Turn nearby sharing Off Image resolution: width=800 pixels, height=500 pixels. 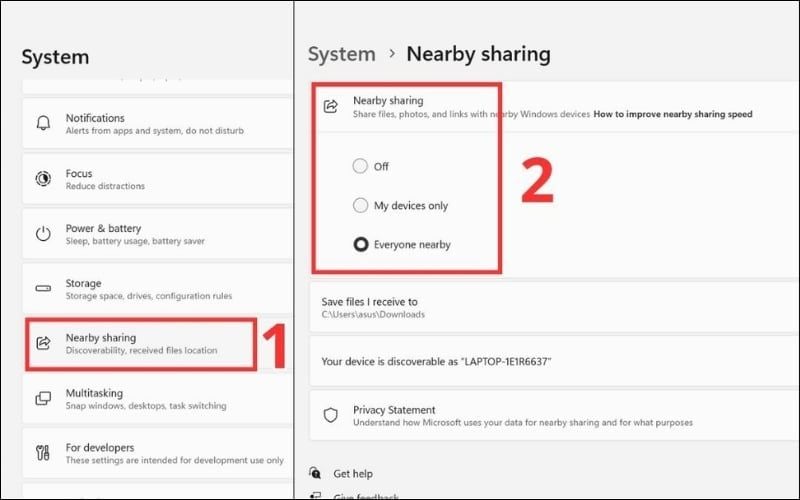(360, 167)
